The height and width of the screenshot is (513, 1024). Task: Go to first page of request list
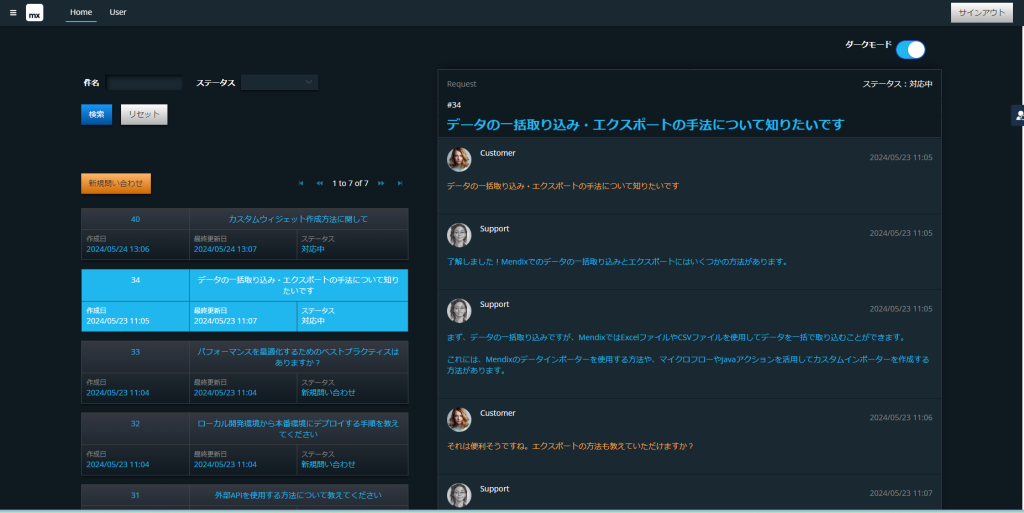[x=301, y=183]
